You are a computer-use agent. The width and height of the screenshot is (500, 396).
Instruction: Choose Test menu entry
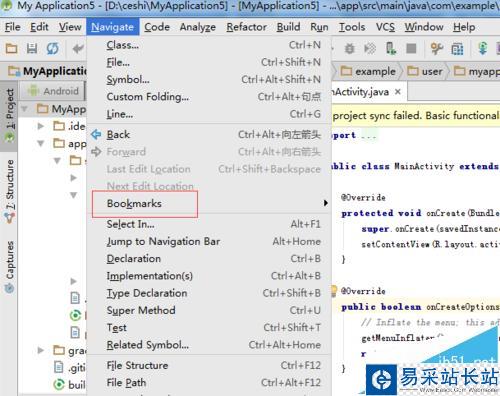(x=209, y=328)
